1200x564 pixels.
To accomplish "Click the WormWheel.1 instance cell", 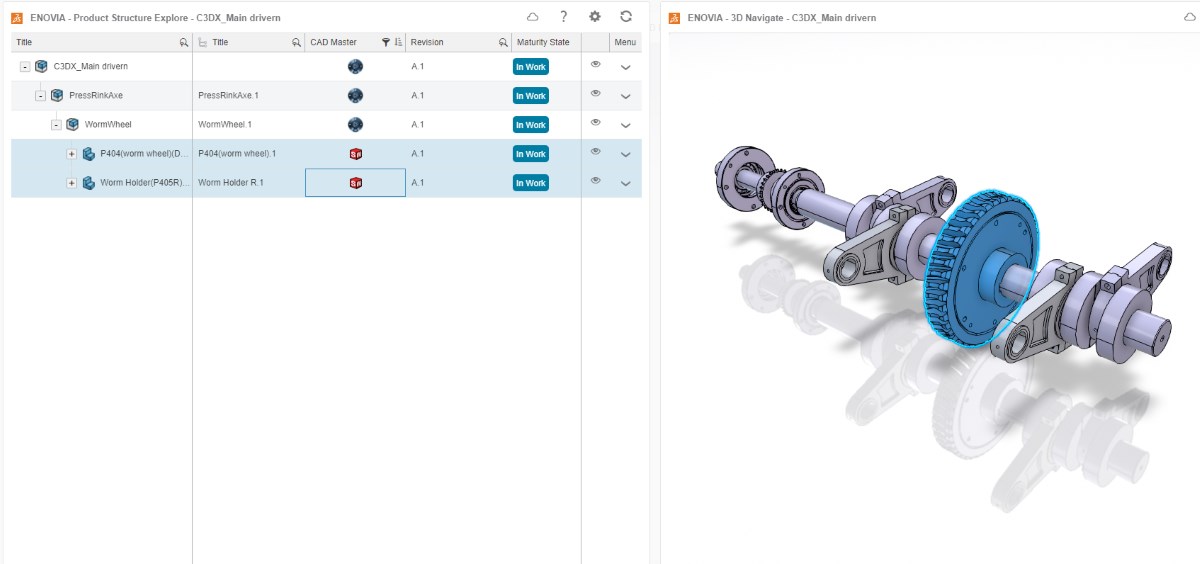I will (x=225, y=124).
